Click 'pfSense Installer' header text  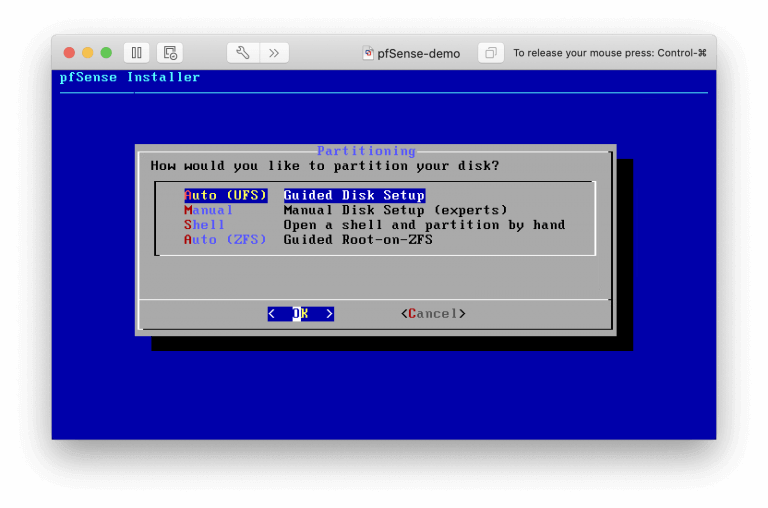pos(130,77)
